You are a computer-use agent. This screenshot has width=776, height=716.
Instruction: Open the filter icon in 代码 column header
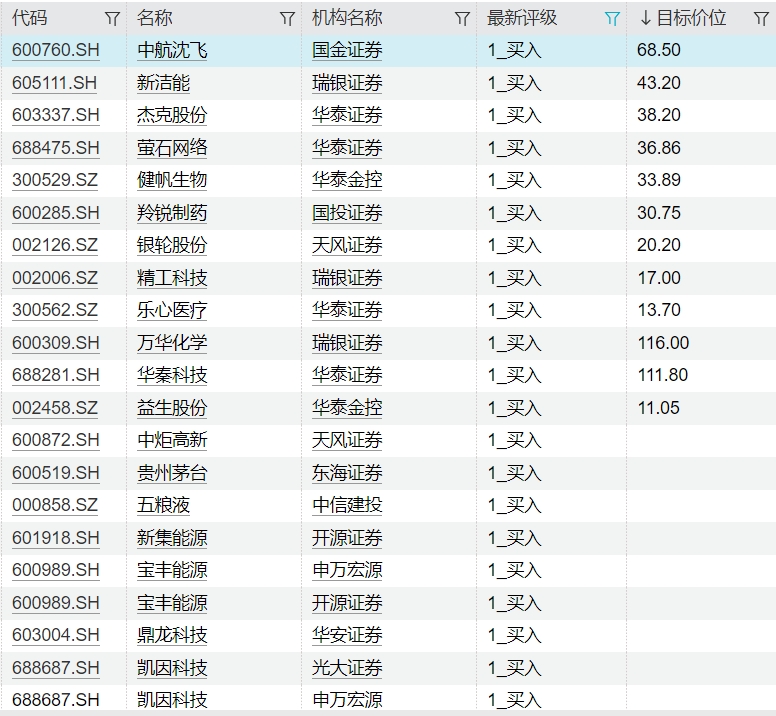[x=112, y=19]
